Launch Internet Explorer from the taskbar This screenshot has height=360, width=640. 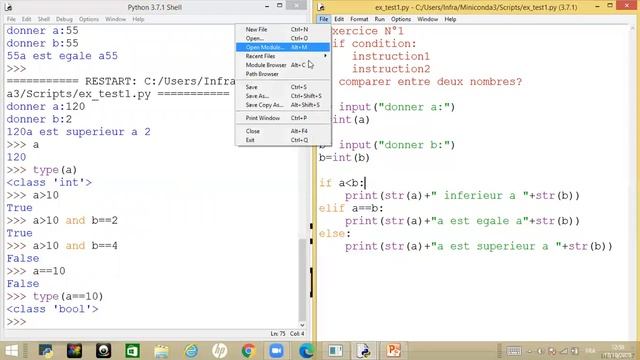(191, 351)
